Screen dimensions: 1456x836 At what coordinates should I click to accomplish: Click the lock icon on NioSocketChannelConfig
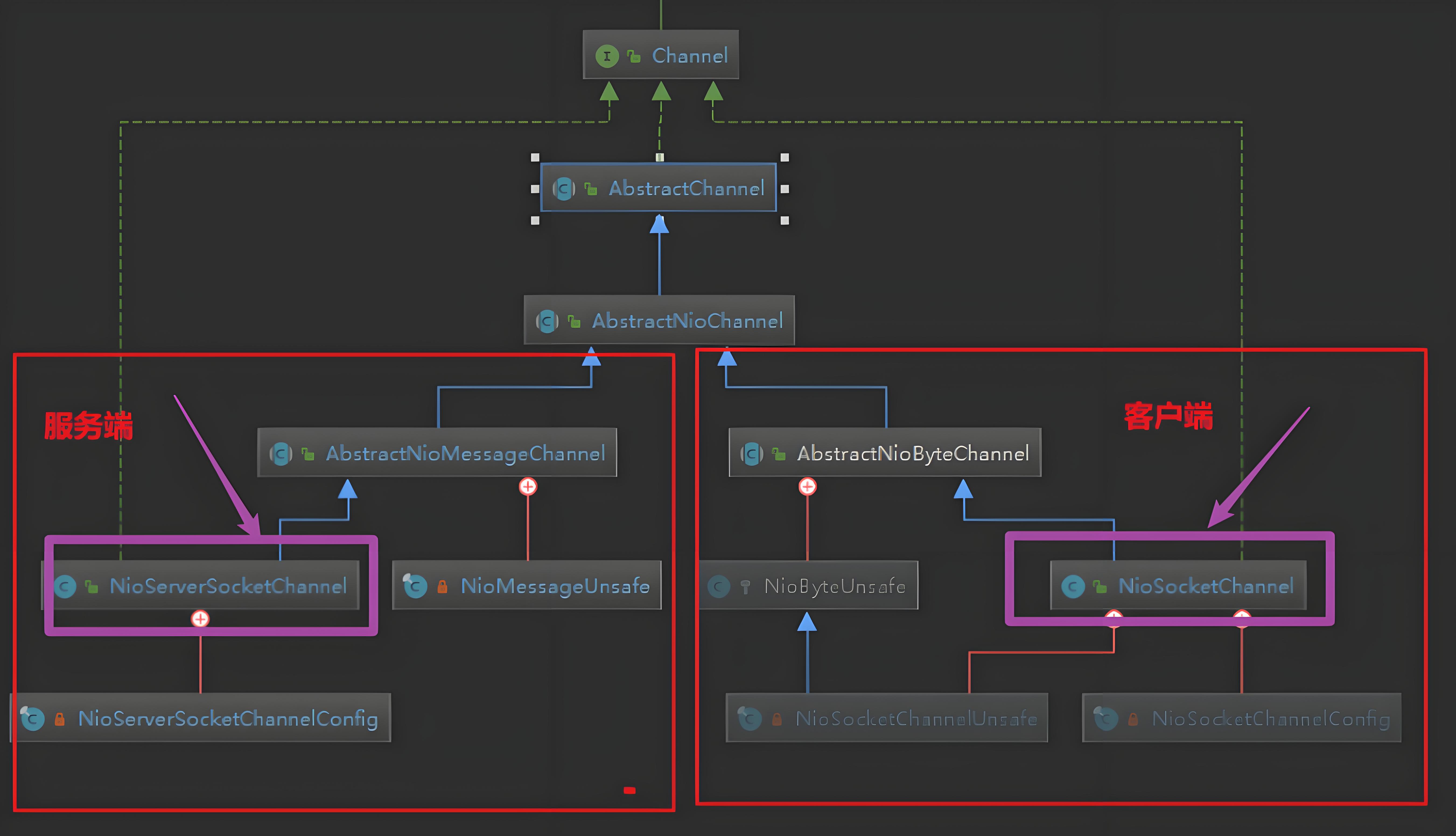1133,719
